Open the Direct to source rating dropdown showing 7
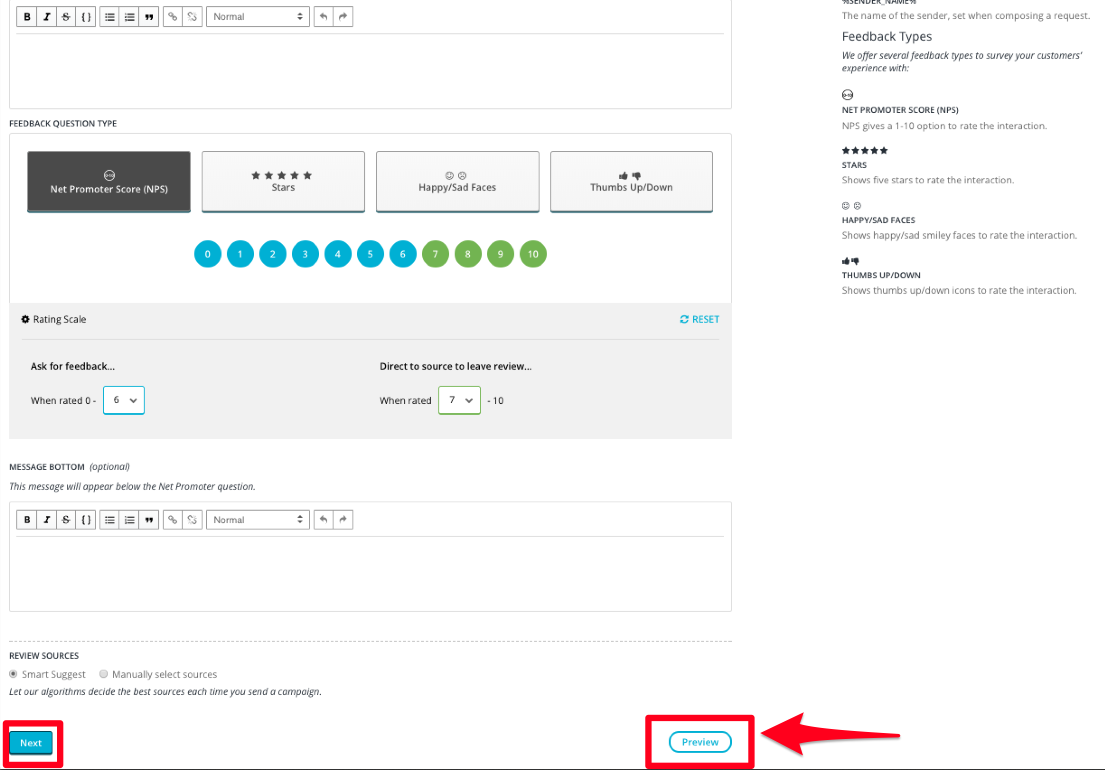The width and height of the screenshot is (1105, 770). pos(459,400)
